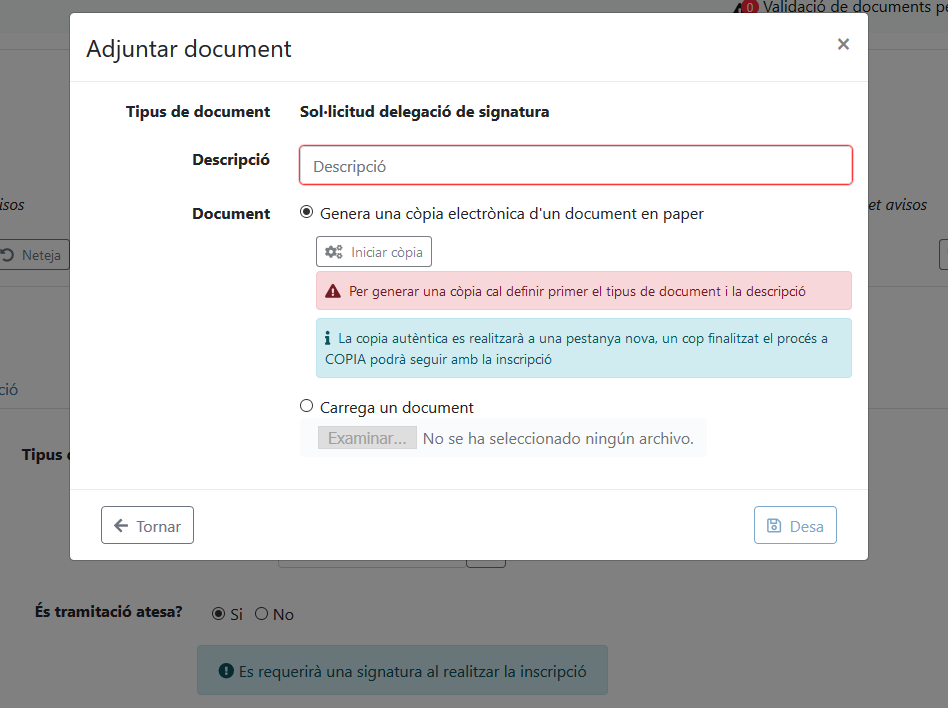Click the info icon in blue alert

328,338
